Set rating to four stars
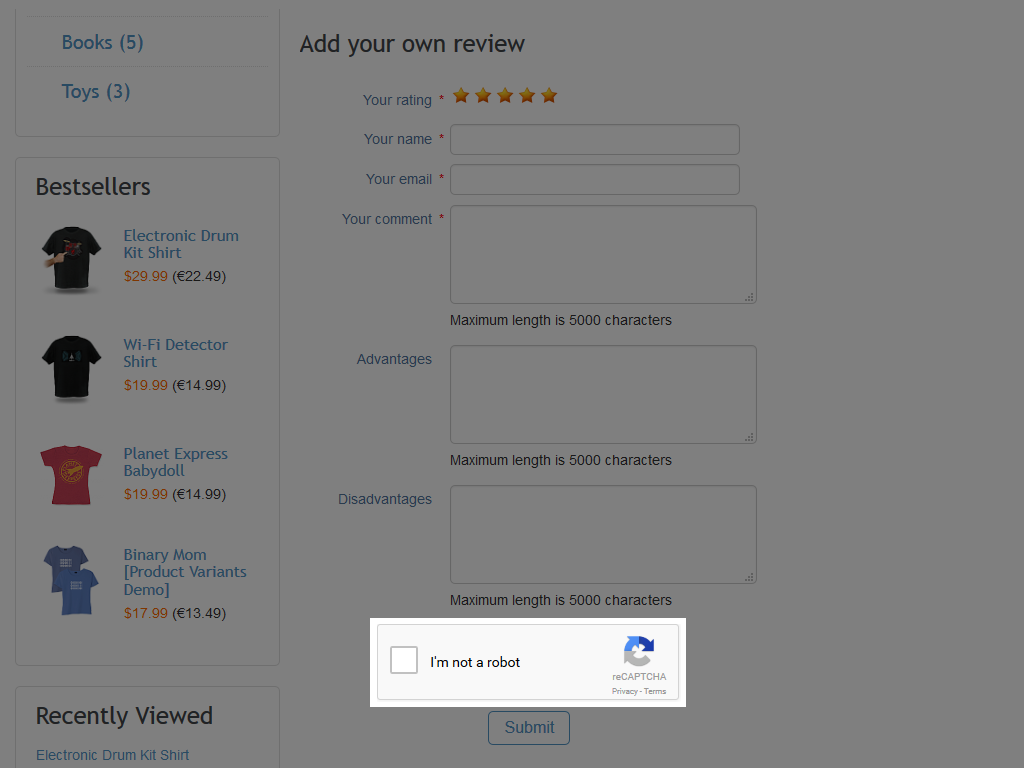This screenshot has height=768, width=1024. coord(527,96)
